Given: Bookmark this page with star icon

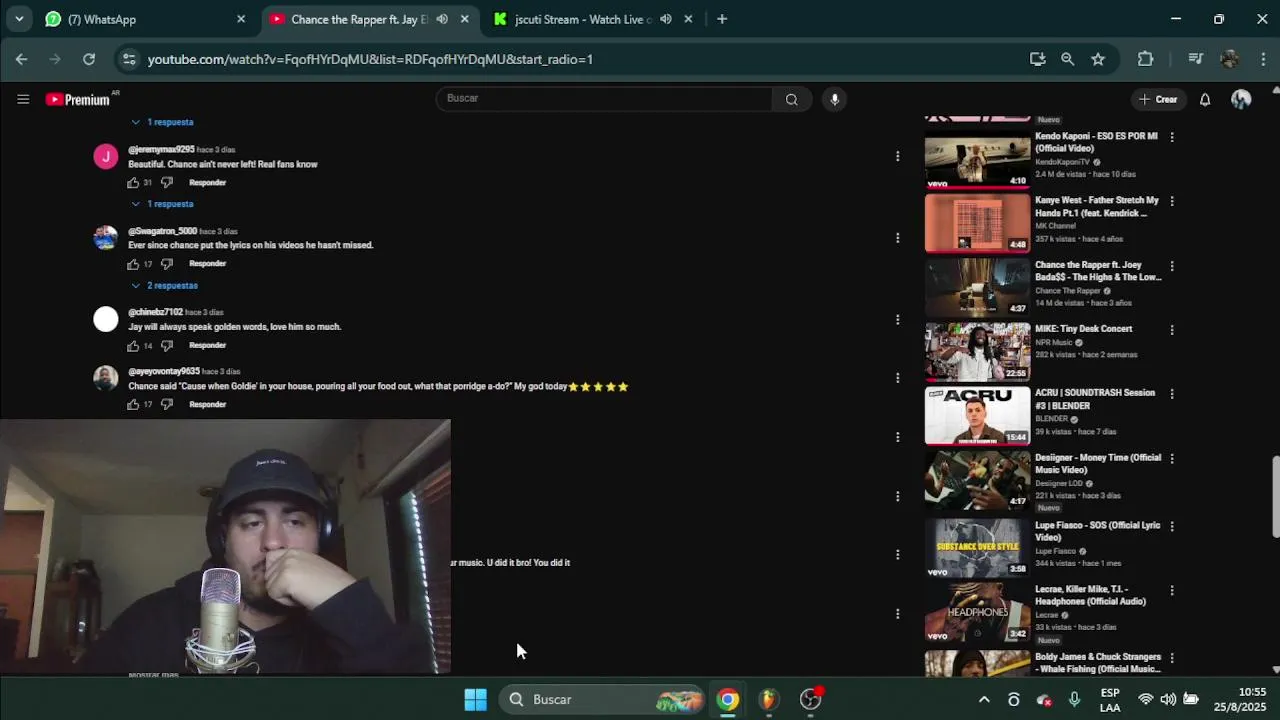Looking at the screenshot, I should (x=1098, y=59).
